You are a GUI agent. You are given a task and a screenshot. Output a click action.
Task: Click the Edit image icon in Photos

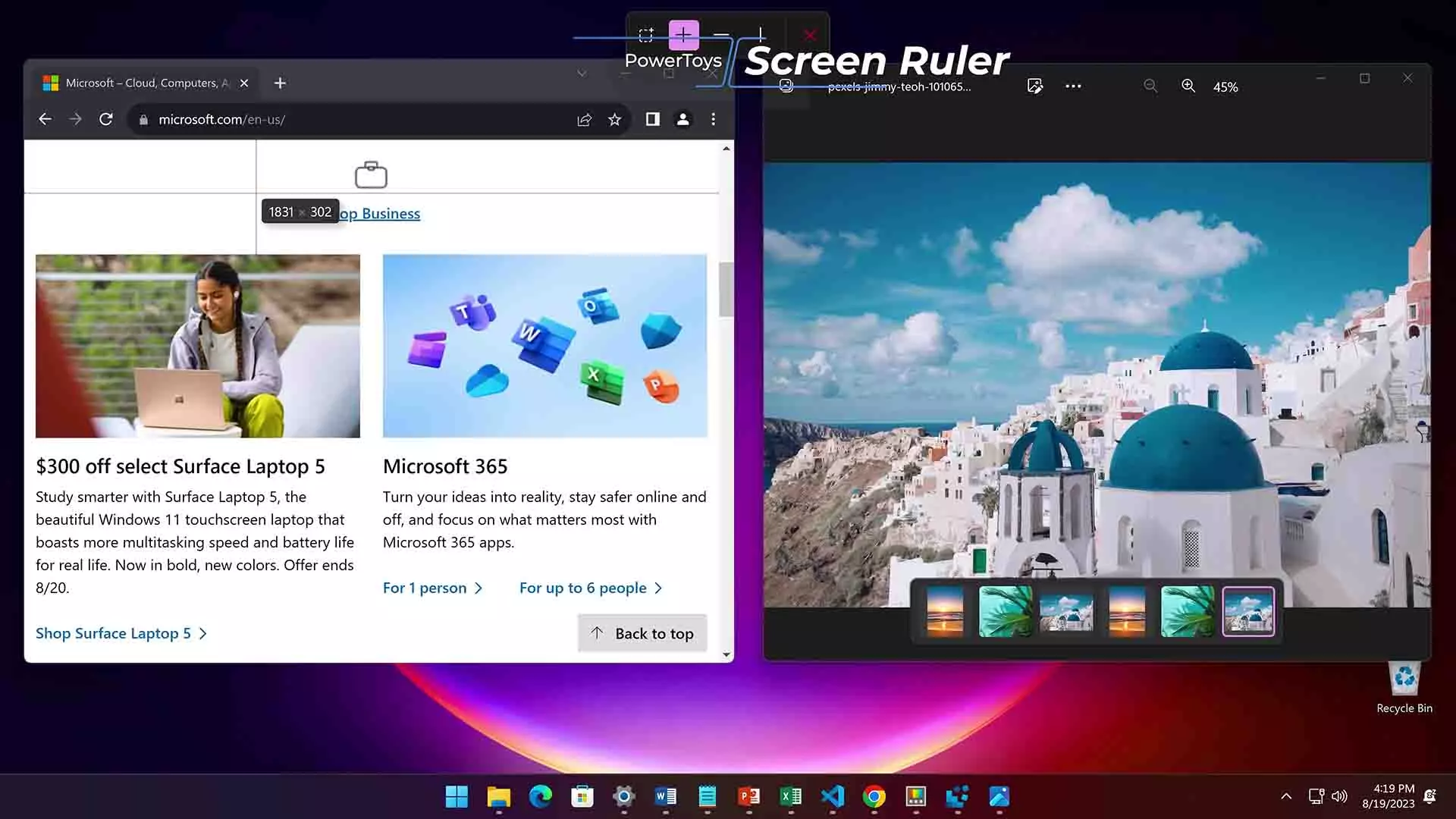1035,86
